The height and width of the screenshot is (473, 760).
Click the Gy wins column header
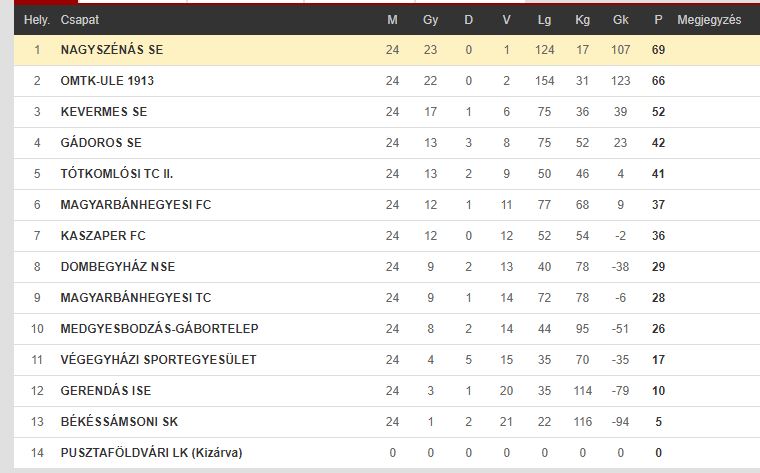coord(430,20)
